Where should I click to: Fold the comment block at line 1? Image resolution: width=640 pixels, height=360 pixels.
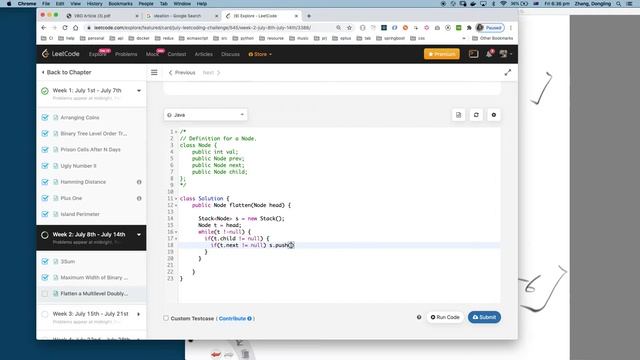click(176, 132)
